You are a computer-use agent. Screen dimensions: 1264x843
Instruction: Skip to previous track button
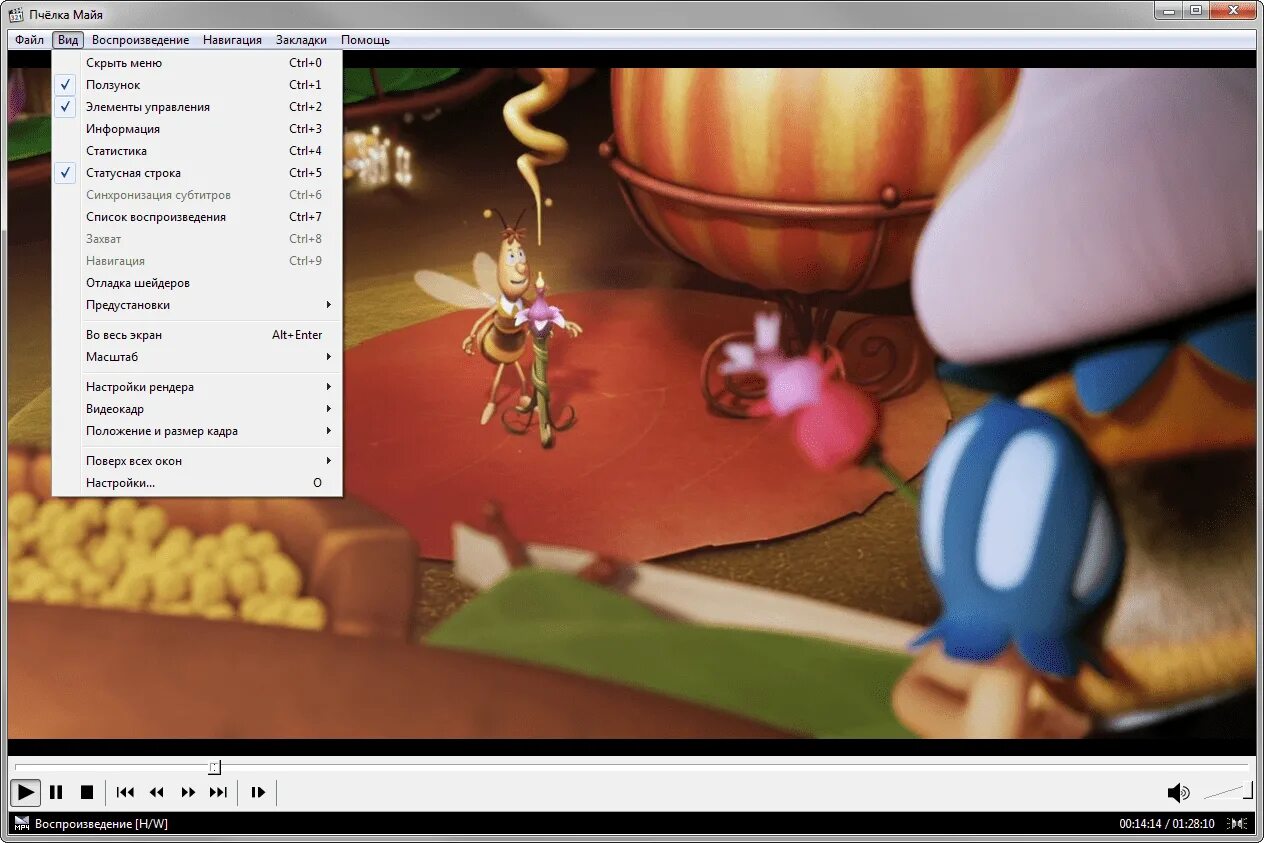[125, 792]
